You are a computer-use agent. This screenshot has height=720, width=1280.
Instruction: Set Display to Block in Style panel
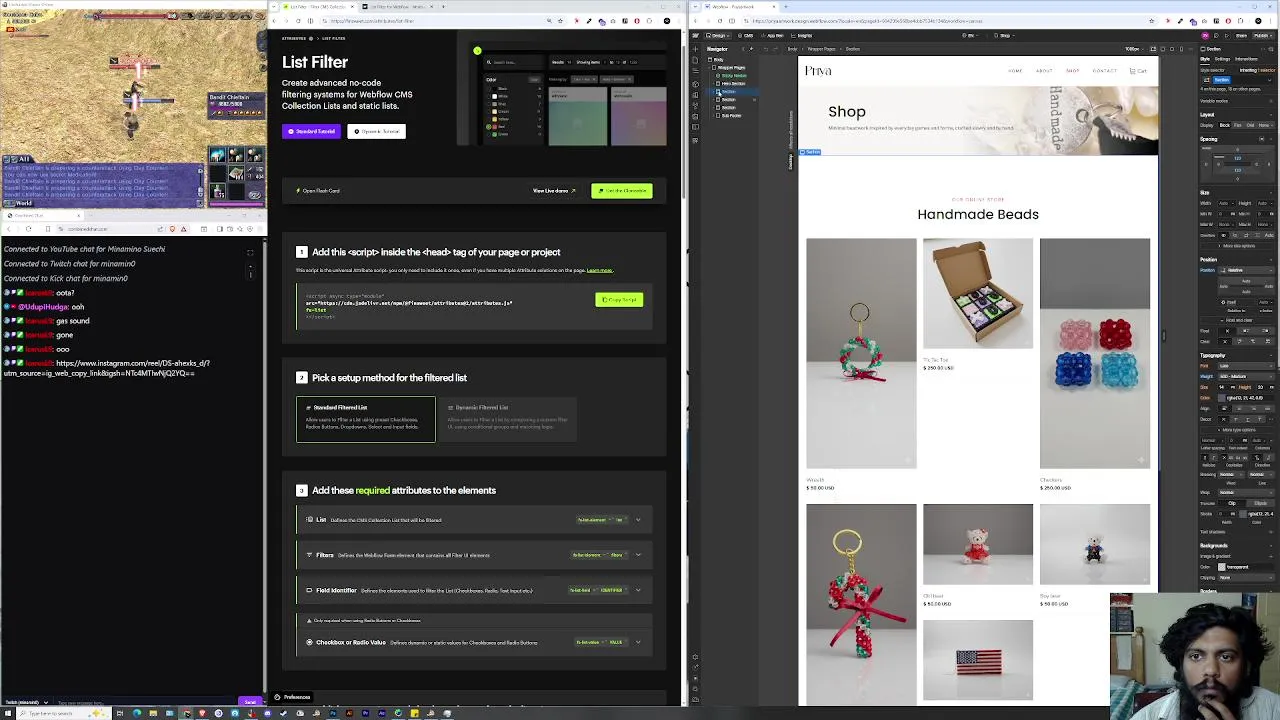click(1224, 125)
